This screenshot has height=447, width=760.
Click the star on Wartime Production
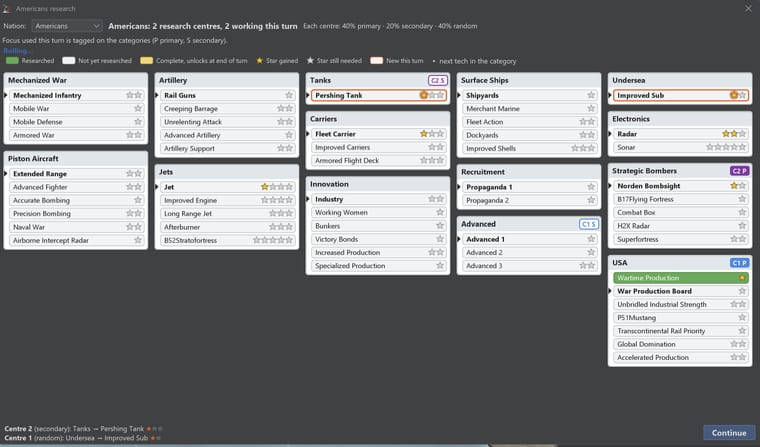[x=742, y=278]
